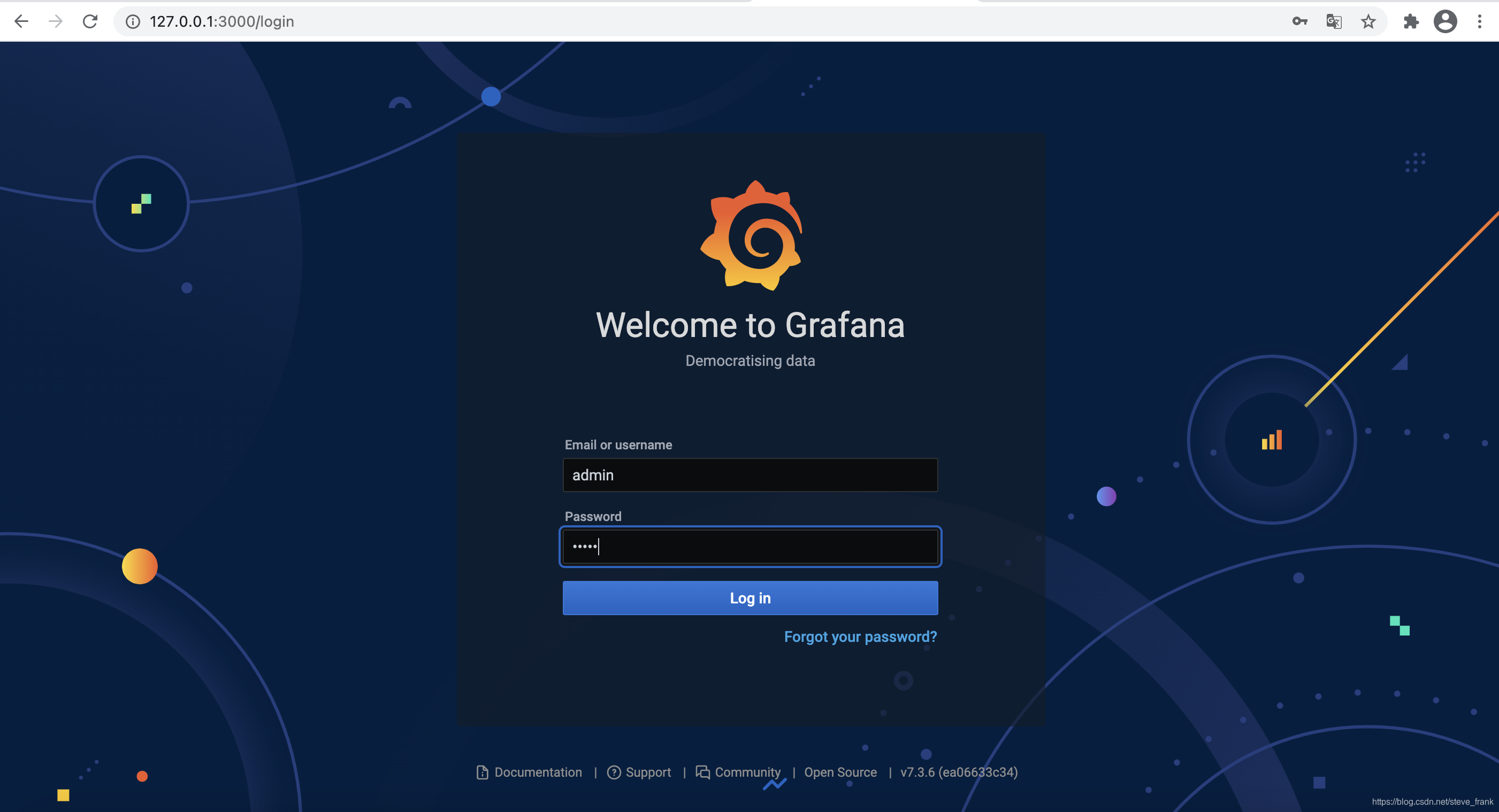Click the Democratising data subtitle
Screen dimensions: 1499x812
[x=750, y=361]
